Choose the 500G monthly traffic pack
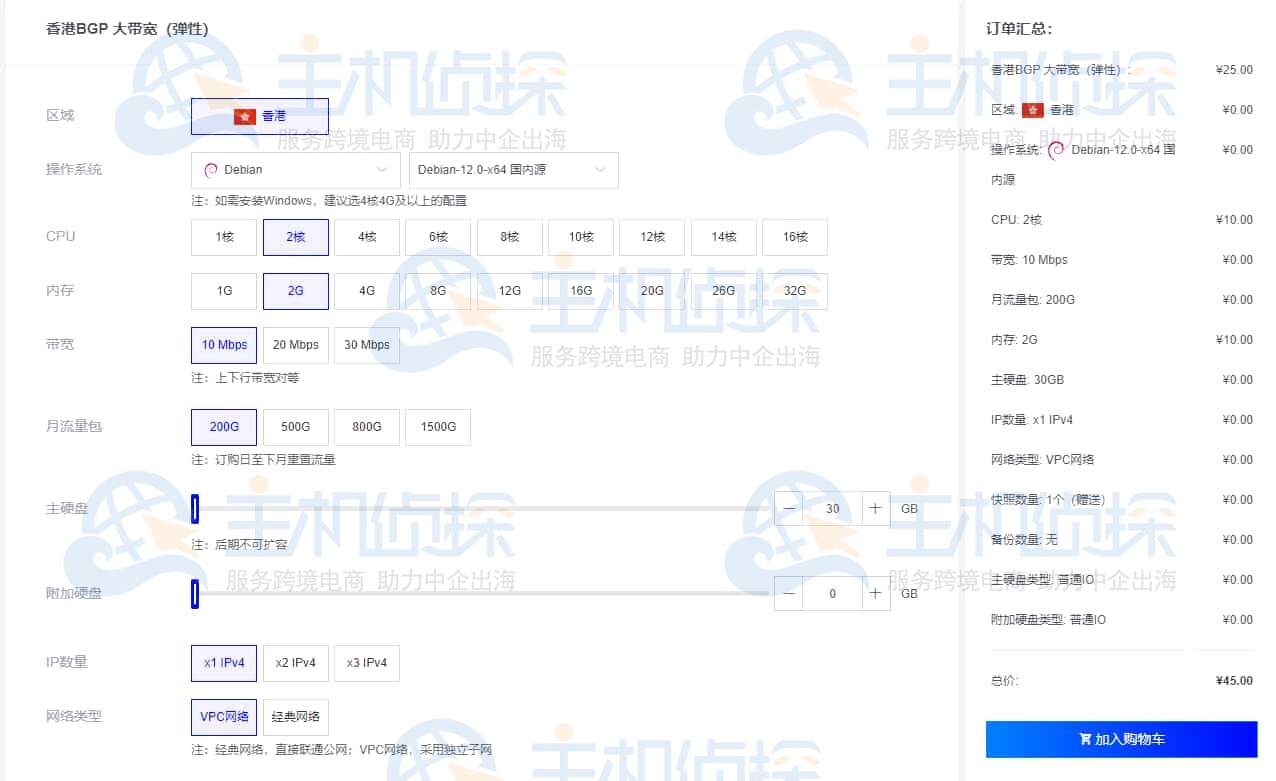The image size is (1276, 781). coord(296,426)
